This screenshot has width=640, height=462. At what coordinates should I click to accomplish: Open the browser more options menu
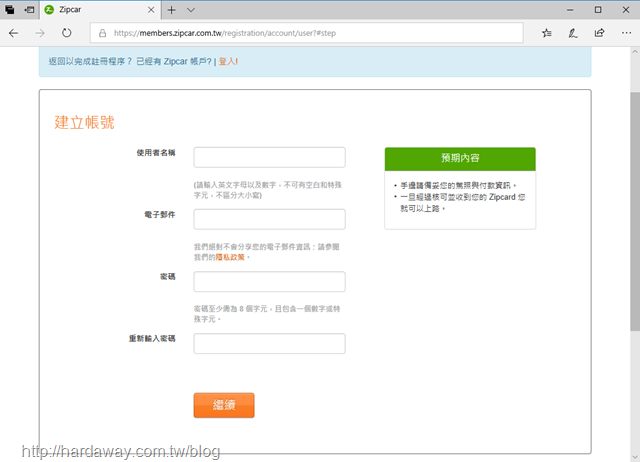626,33
